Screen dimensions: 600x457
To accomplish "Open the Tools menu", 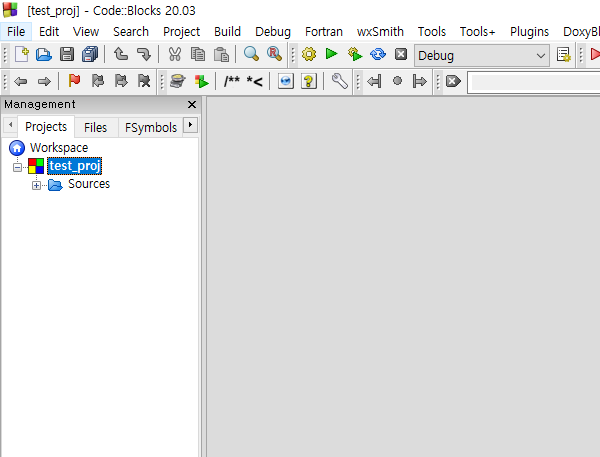I will click(x=432, y=31).
